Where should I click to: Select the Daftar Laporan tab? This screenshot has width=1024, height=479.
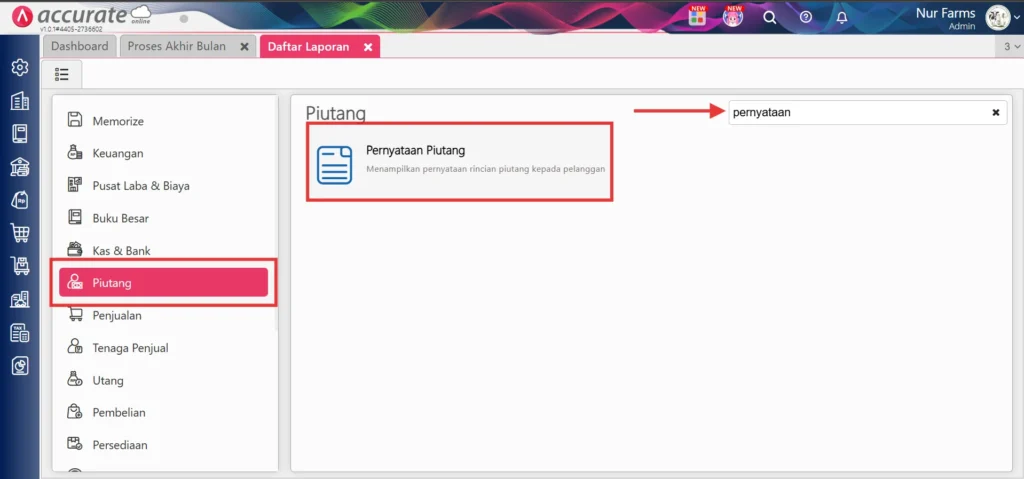click(x=308, y=47)
